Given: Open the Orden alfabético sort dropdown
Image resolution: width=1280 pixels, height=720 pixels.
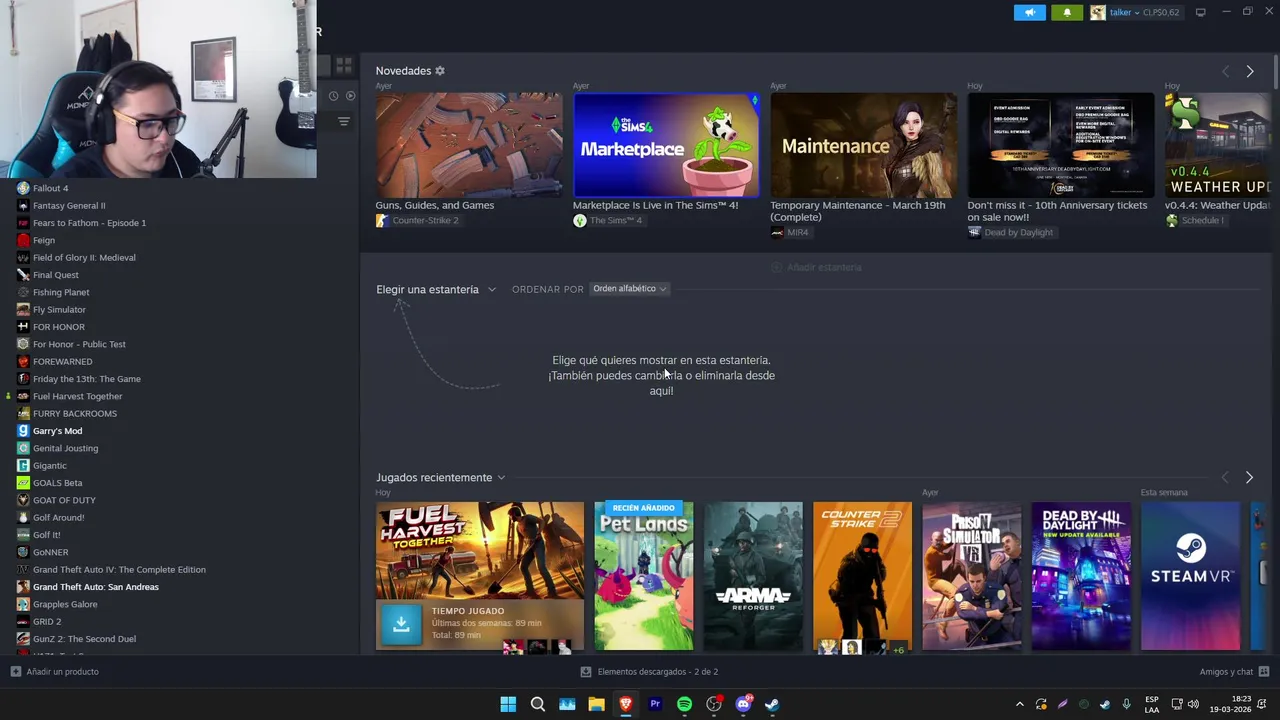Looking at the screenshot, I should click(x=629, y=289).
